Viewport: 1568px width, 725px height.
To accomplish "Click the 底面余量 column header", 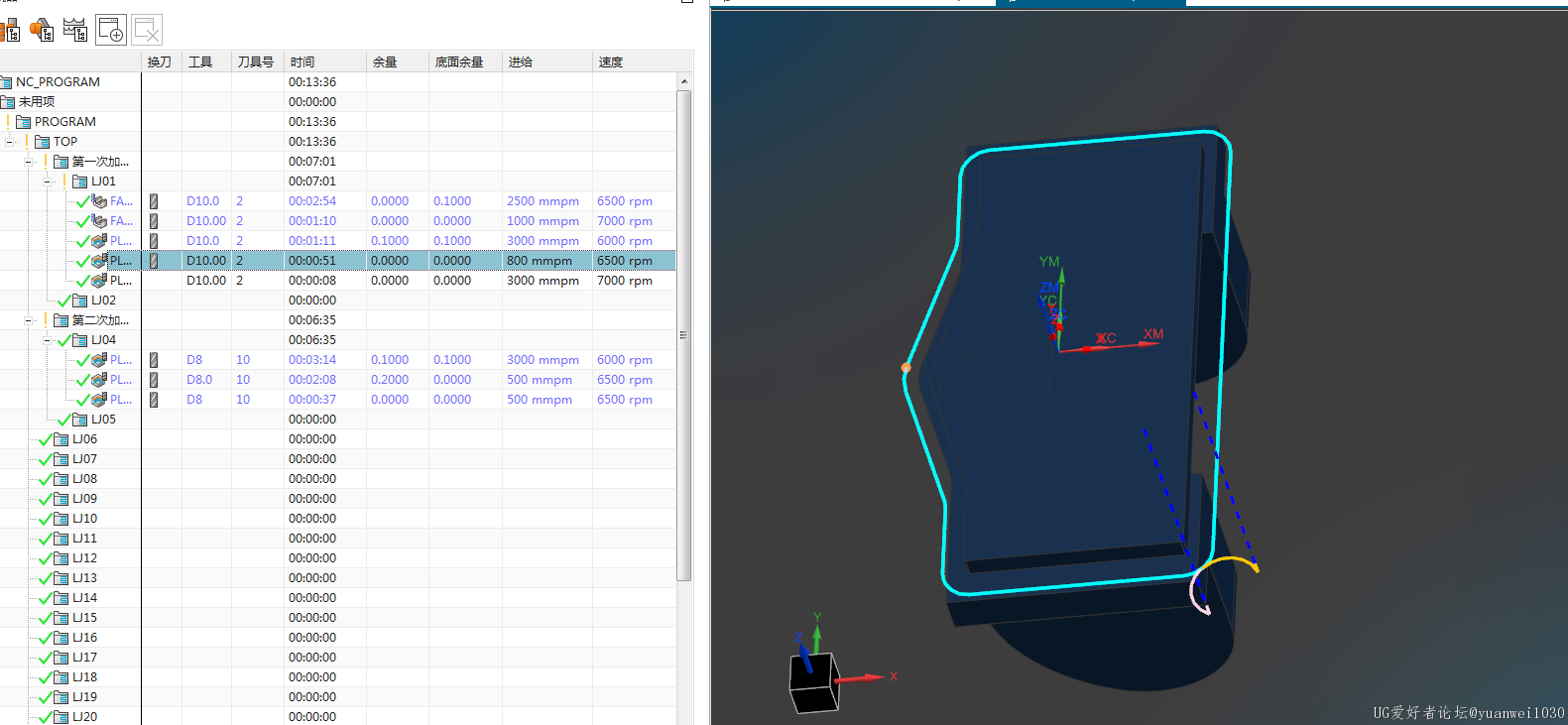I will [465, 61].
